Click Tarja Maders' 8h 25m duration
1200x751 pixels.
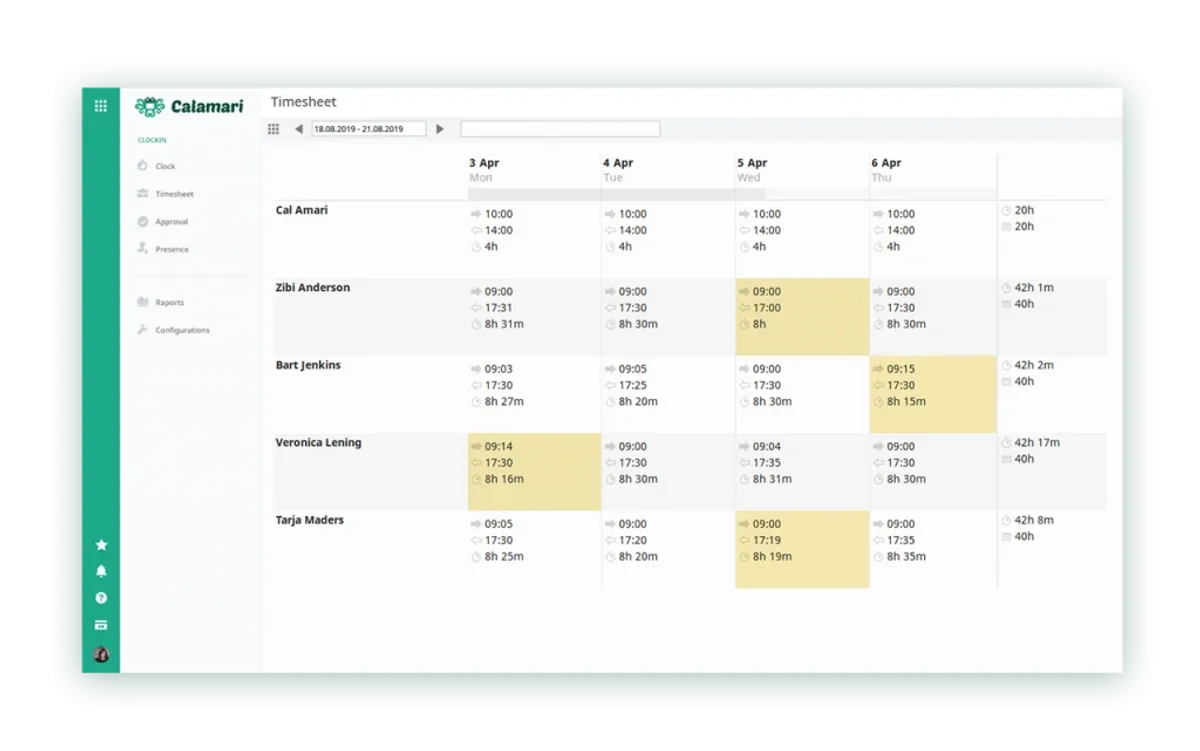504,556
